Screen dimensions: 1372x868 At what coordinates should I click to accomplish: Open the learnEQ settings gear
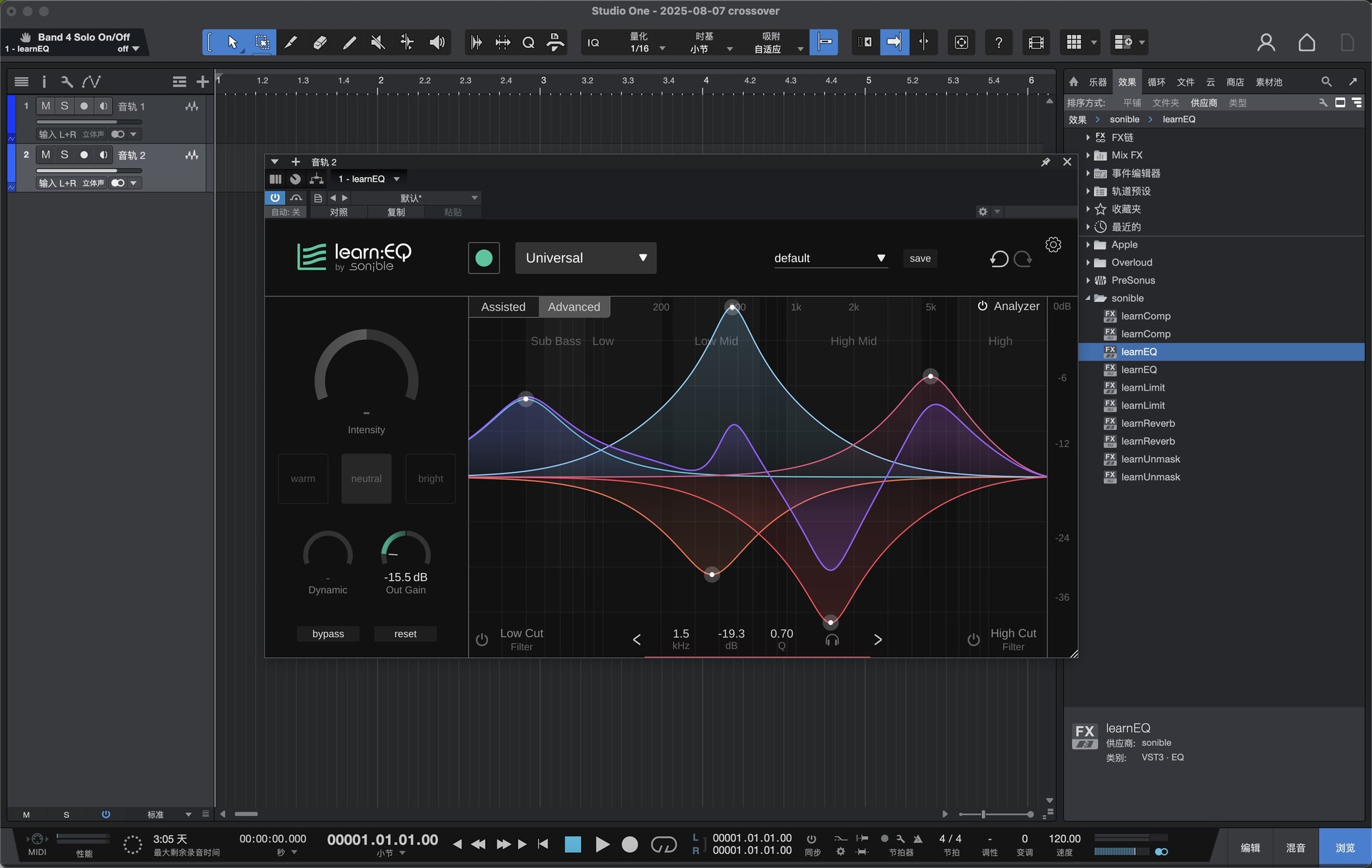point(1053,244)
